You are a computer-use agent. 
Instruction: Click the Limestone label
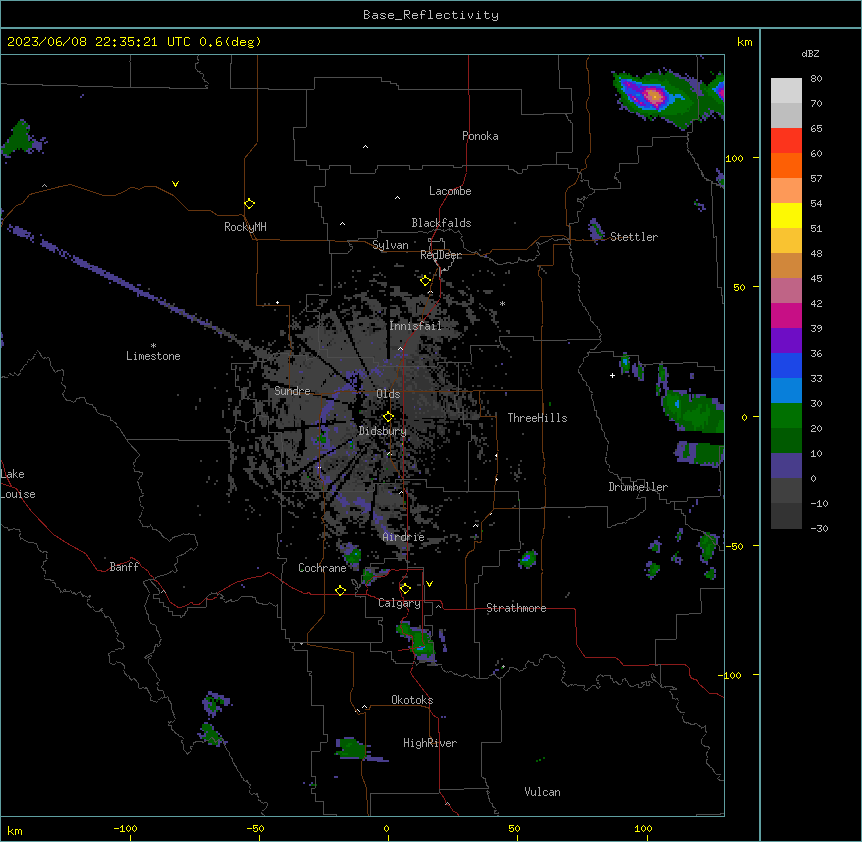(153, 356)
